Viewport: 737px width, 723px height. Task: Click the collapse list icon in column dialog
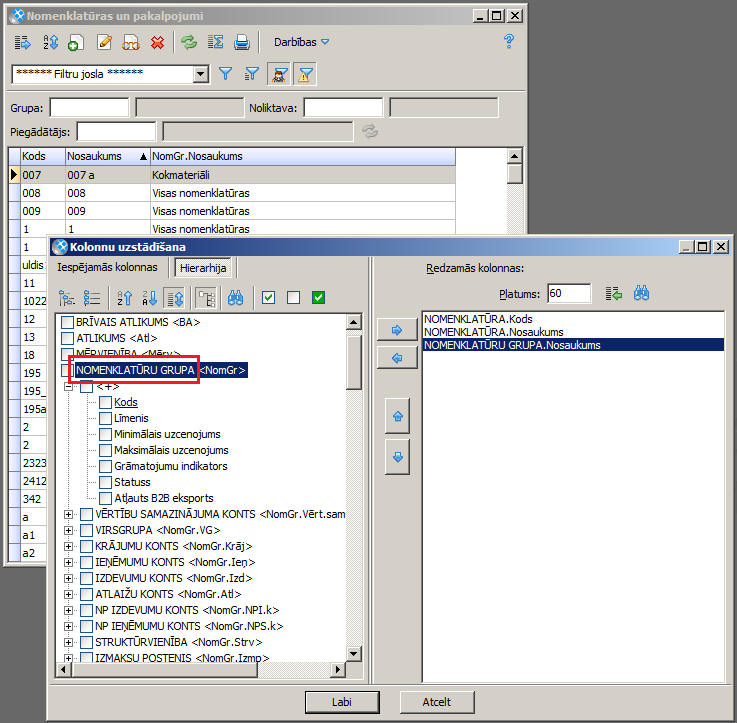tap(92, 298)
